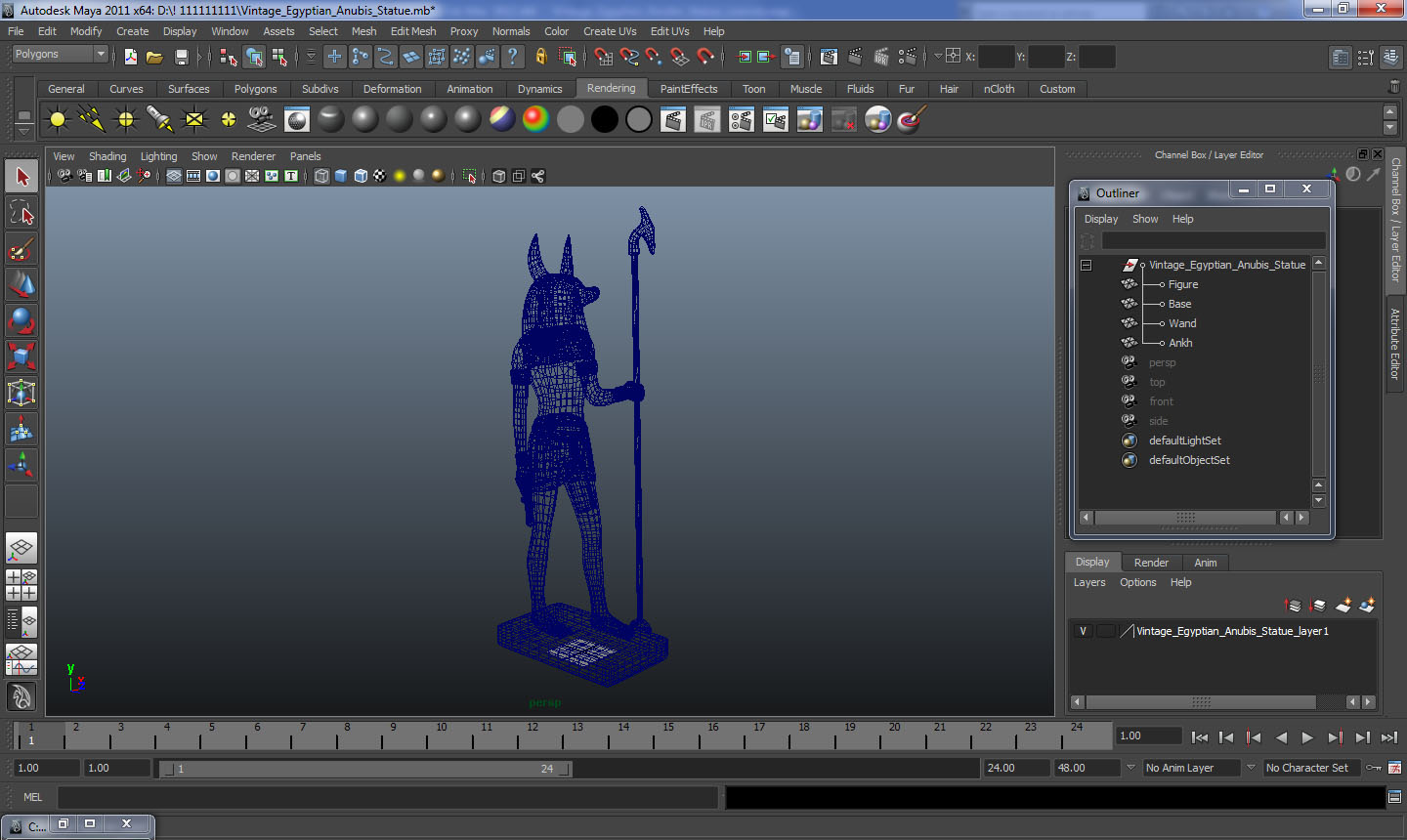Create a point light from shelf
The width and height of the screenshot is (1407, 840).
(x=126, y=120)
